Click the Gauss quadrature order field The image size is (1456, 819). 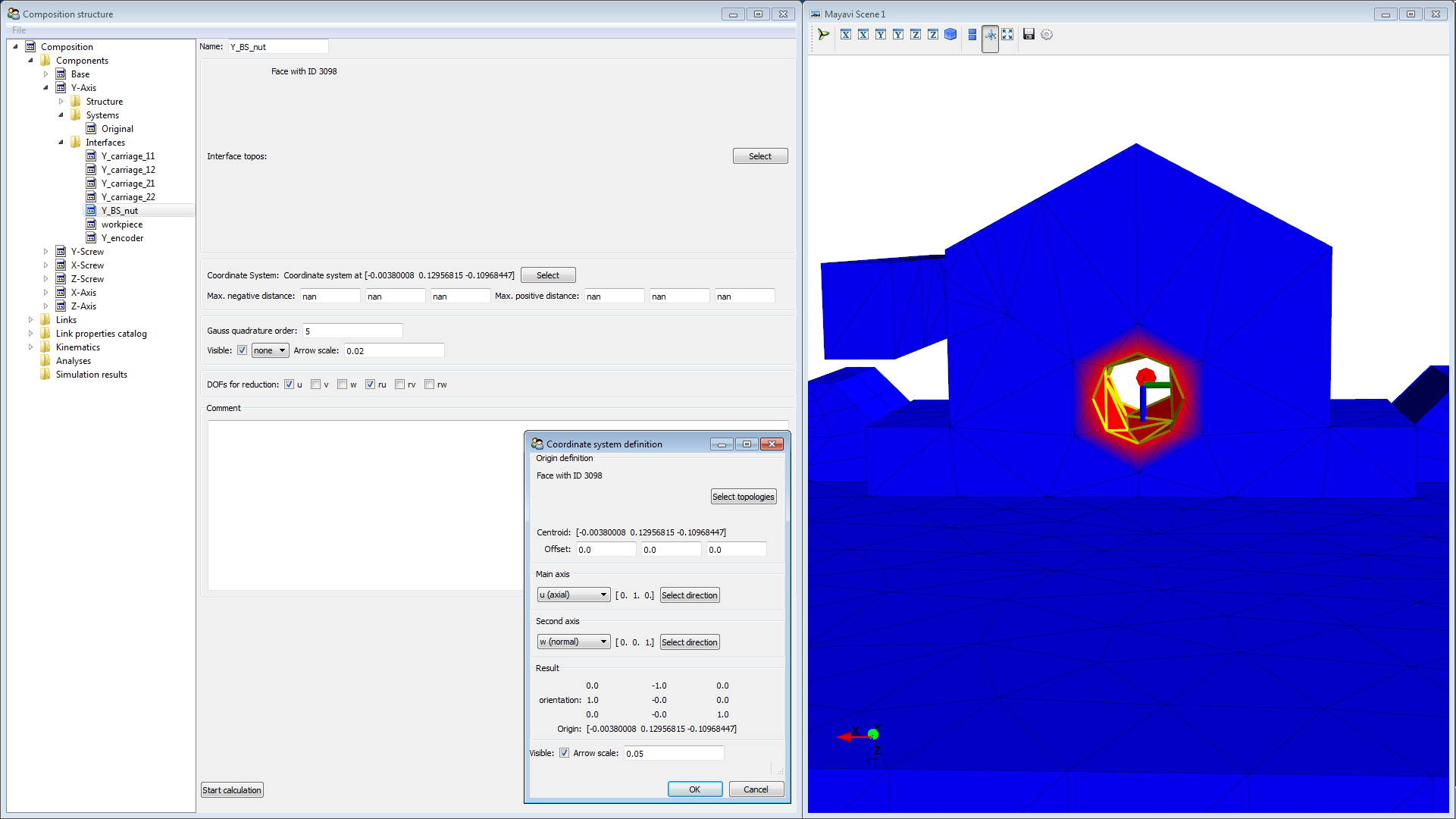pos(352,331)
